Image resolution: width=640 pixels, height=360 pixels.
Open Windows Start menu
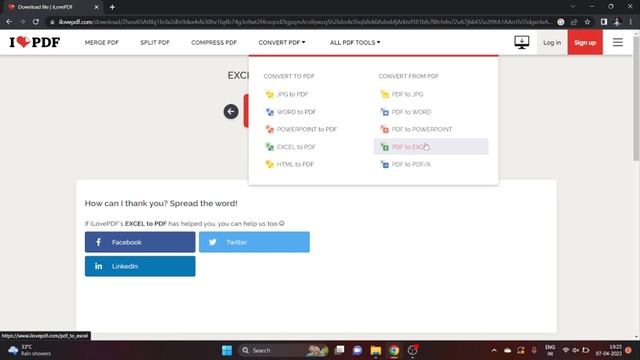[x=227, y=350]
